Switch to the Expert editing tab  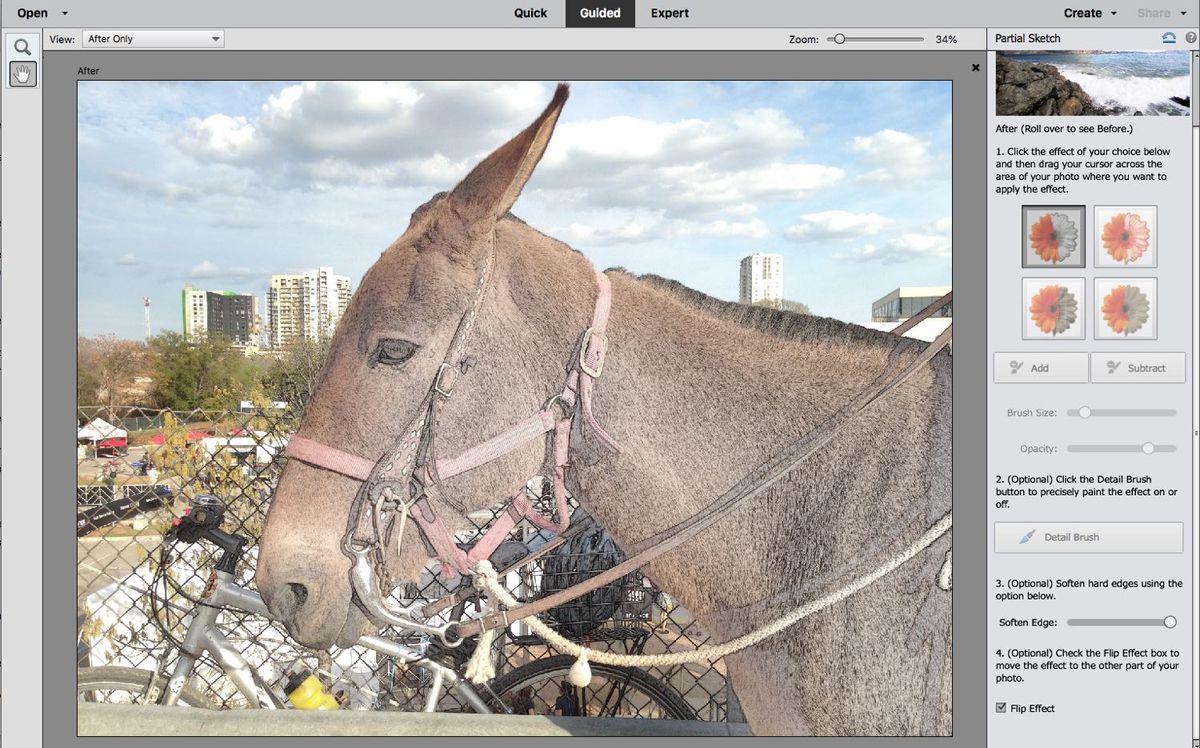pyautogui.click(x=669, y=13)
